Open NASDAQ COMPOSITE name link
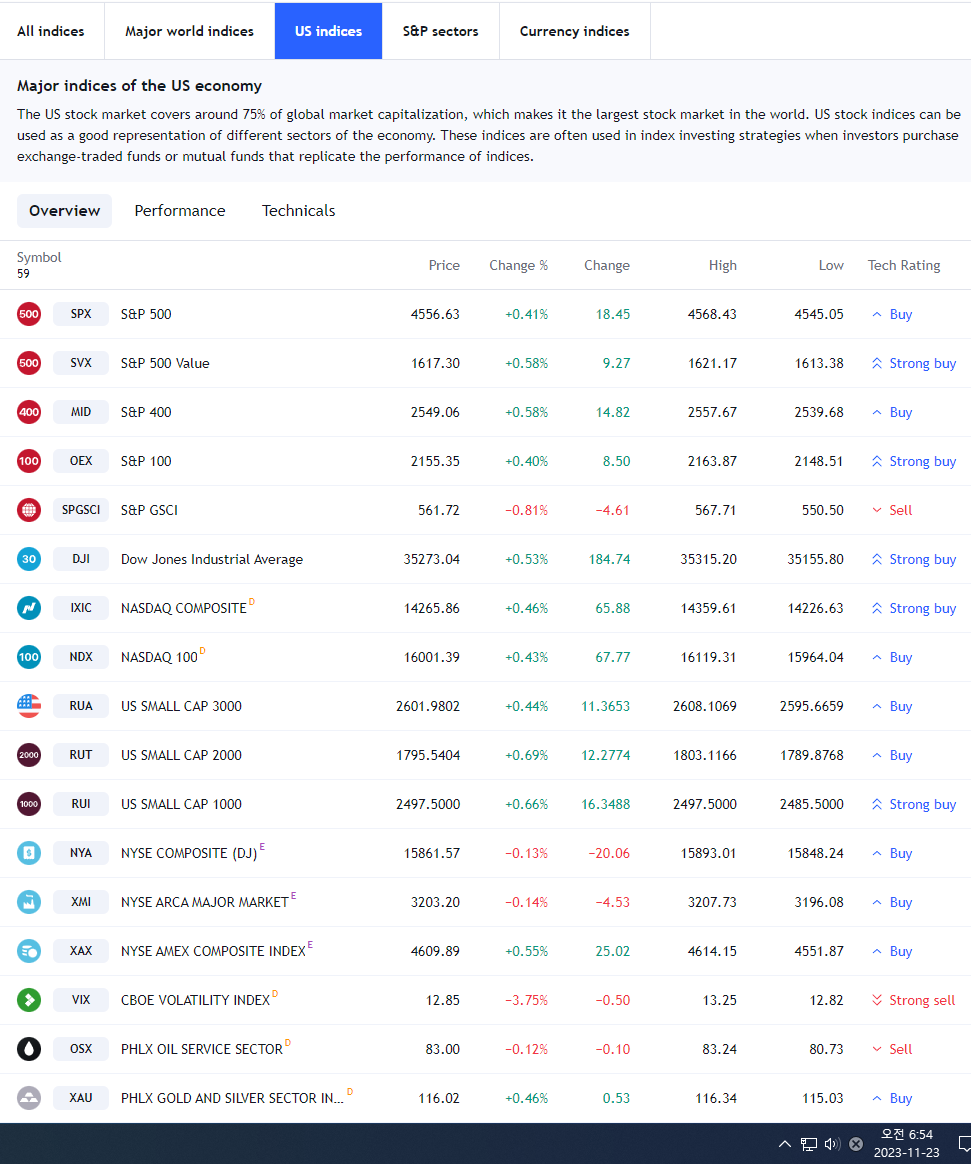 point(183,608)
